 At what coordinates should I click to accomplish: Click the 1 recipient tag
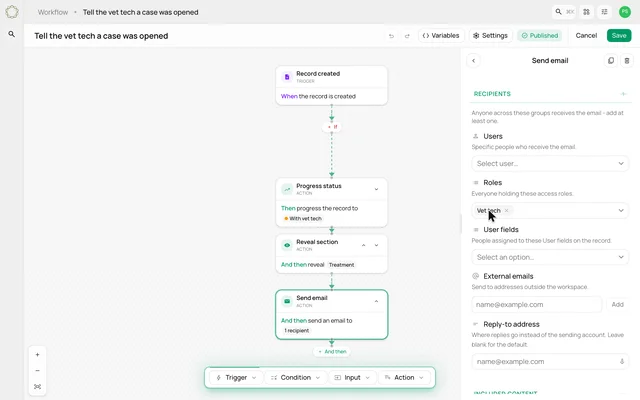tap(297, 331)
